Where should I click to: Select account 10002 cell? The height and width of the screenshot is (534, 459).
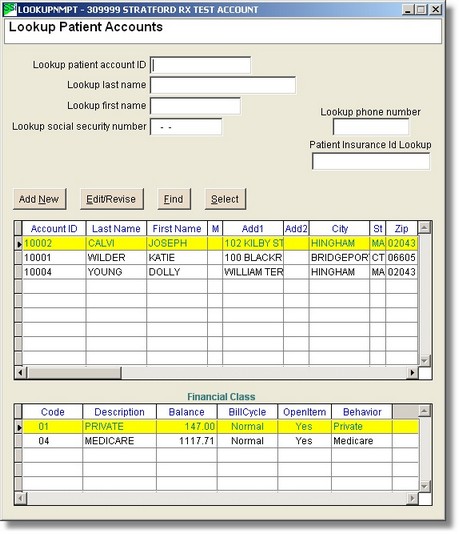[x=54, y=243]
